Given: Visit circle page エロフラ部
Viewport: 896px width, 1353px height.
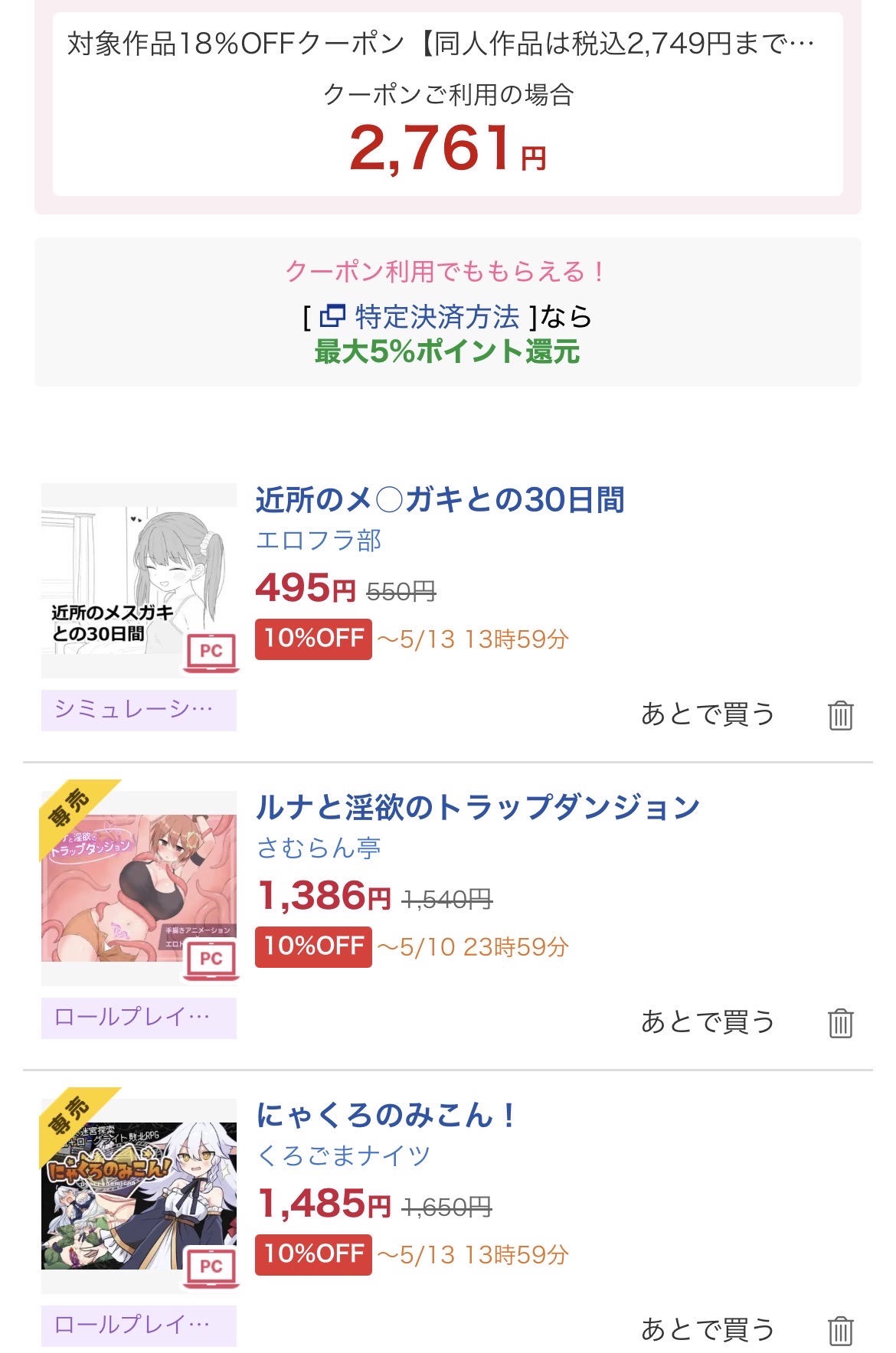Looking at the screenshot, I should [x=319, y=541].
